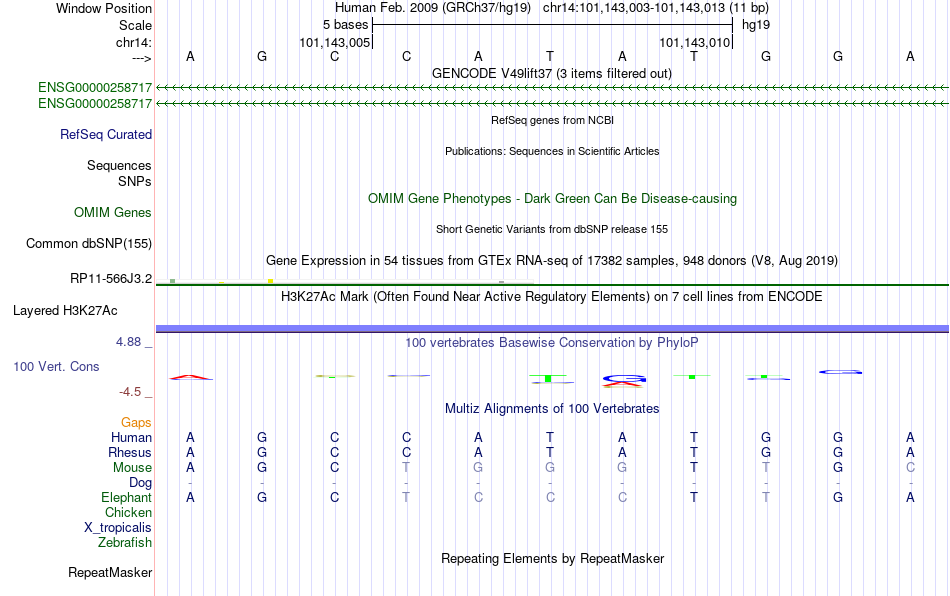Open the GENCODE V49lift37 track title
Viewport: 950px width, 596px height.
551,73
